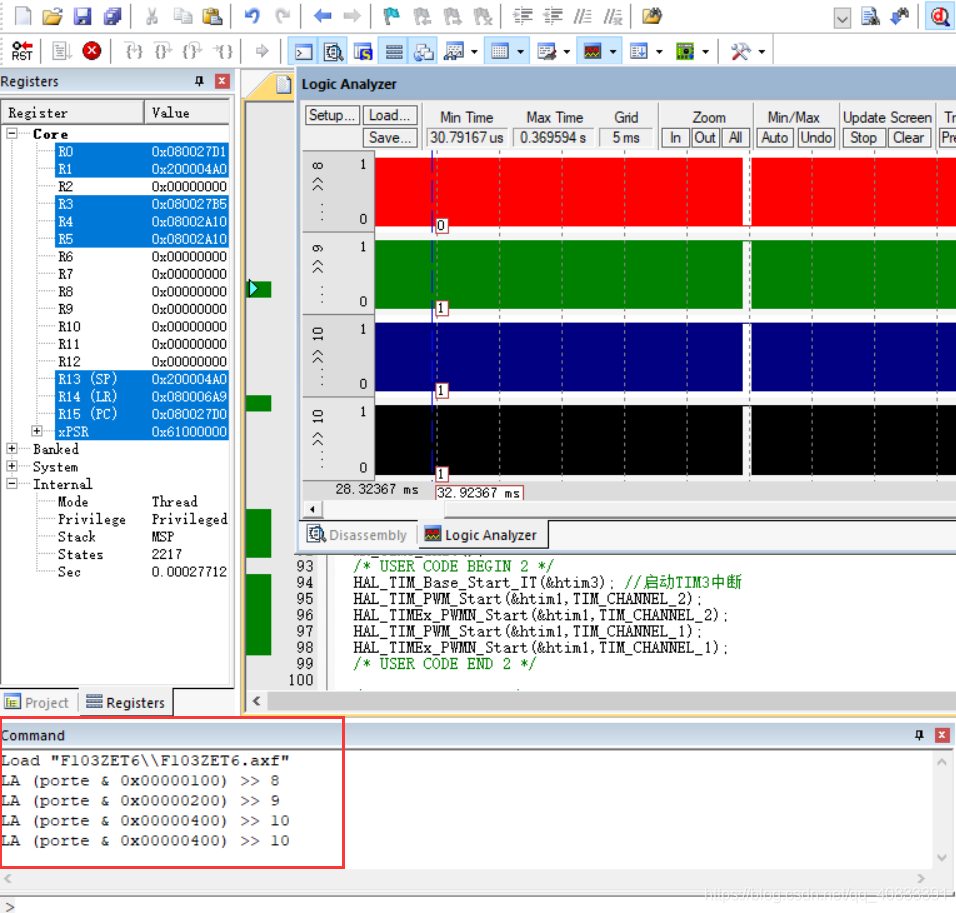The height and width of the screenshot is (913, 956).
Task: Click the Update Screen Stop button
Action: click(863, 138)
